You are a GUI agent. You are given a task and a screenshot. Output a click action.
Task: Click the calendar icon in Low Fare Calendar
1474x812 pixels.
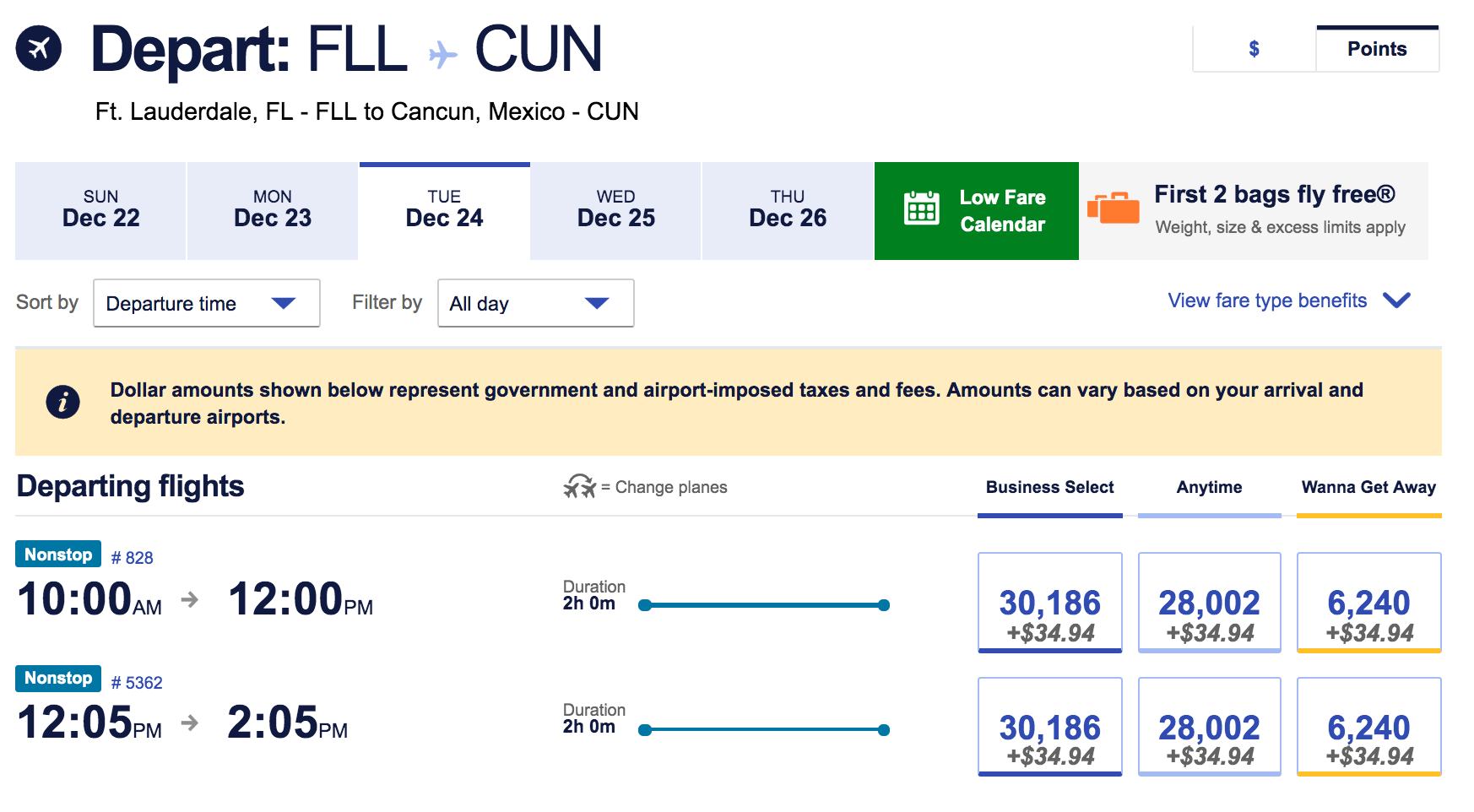pos(921,208)
